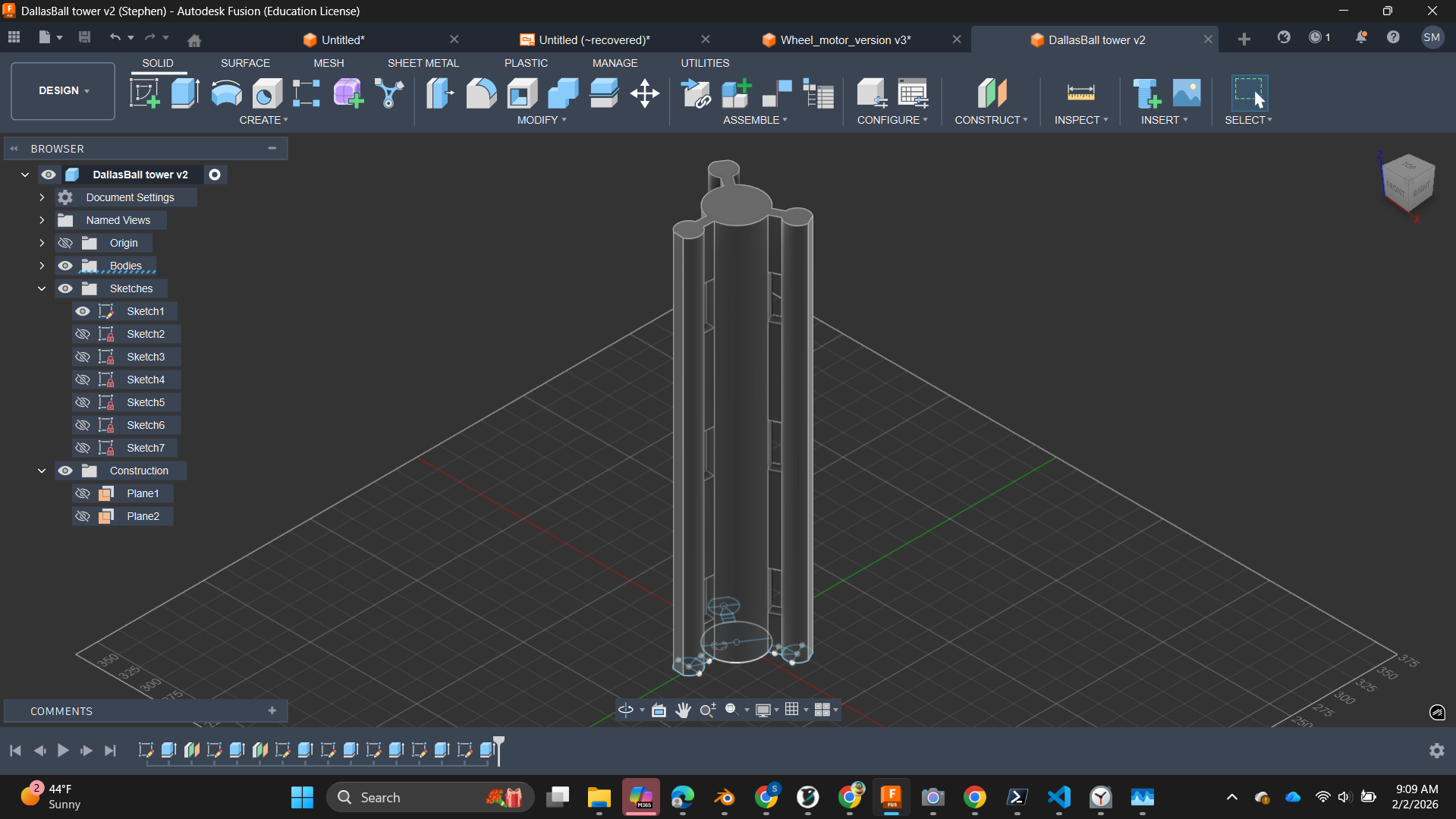The height and width of the screenshot is (819, 1456).
Task: Click the New Component icon
Action: (x=737, y=94)
